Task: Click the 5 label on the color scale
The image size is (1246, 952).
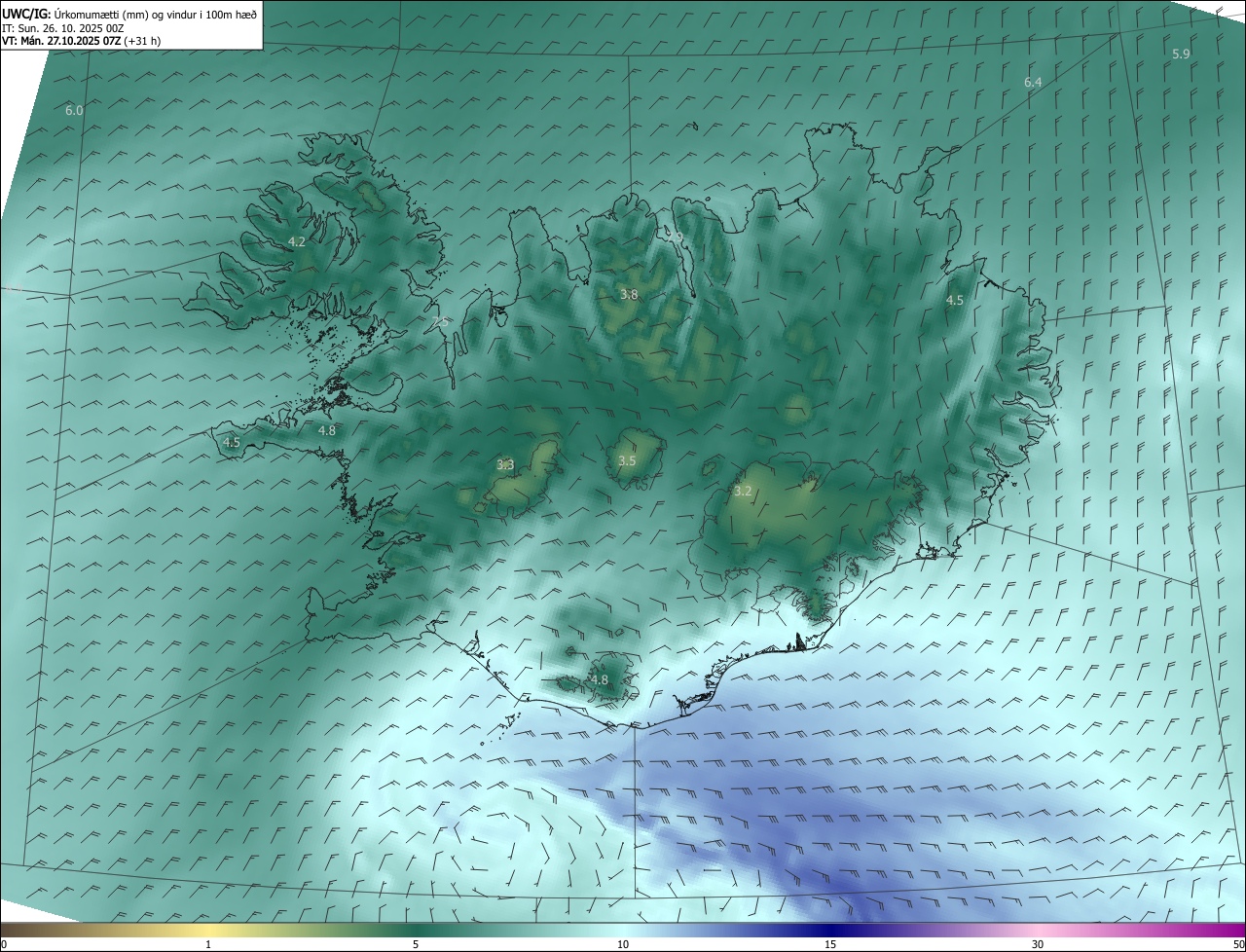Action: pyautogui.click(x=416, y=944)
